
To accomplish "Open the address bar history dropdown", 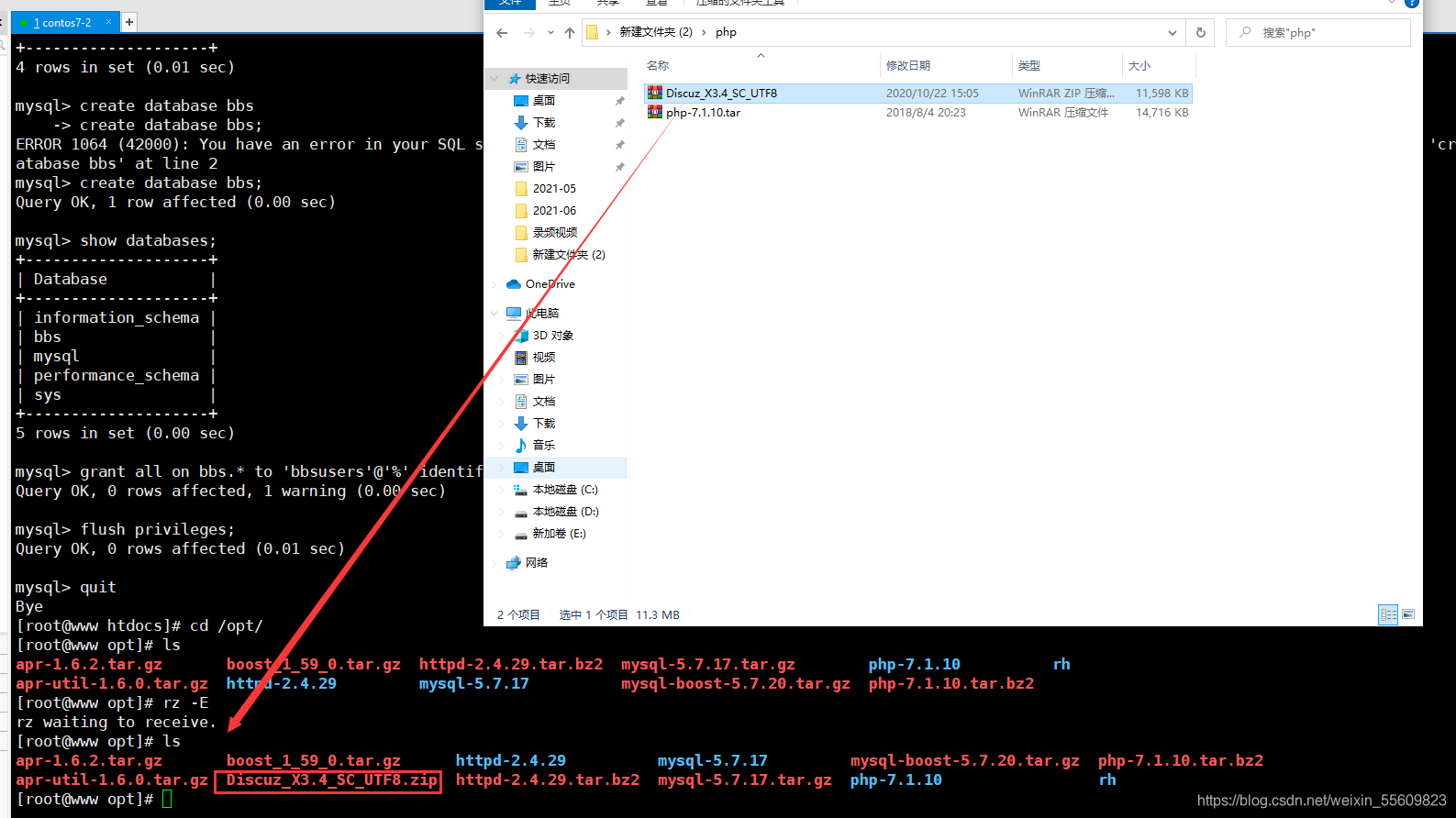I will pyautogui.click(x=1173, y=33).
